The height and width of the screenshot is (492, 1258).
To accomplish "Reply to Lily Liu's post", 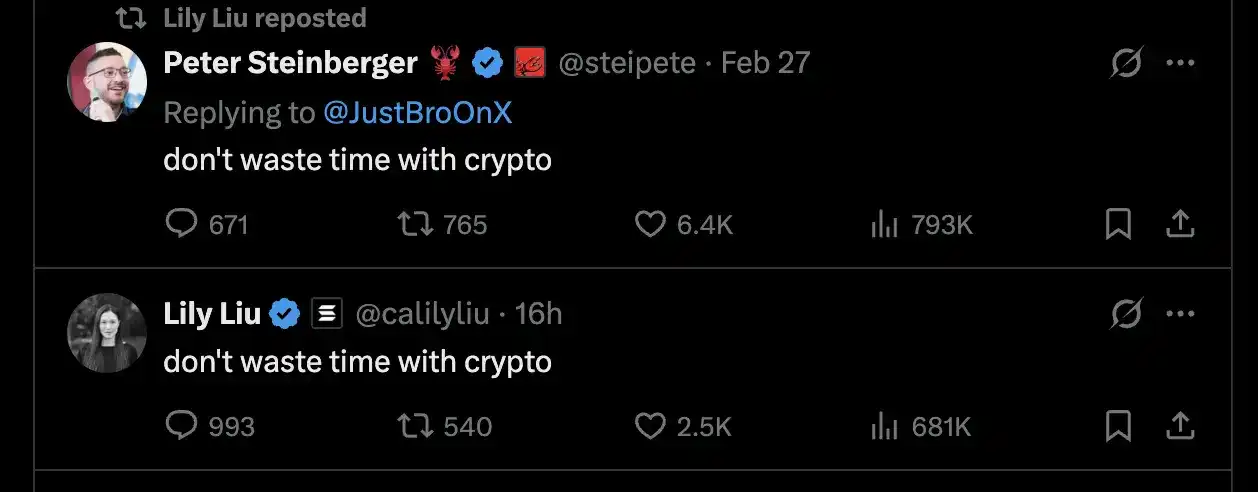I will tap(181, 426).
